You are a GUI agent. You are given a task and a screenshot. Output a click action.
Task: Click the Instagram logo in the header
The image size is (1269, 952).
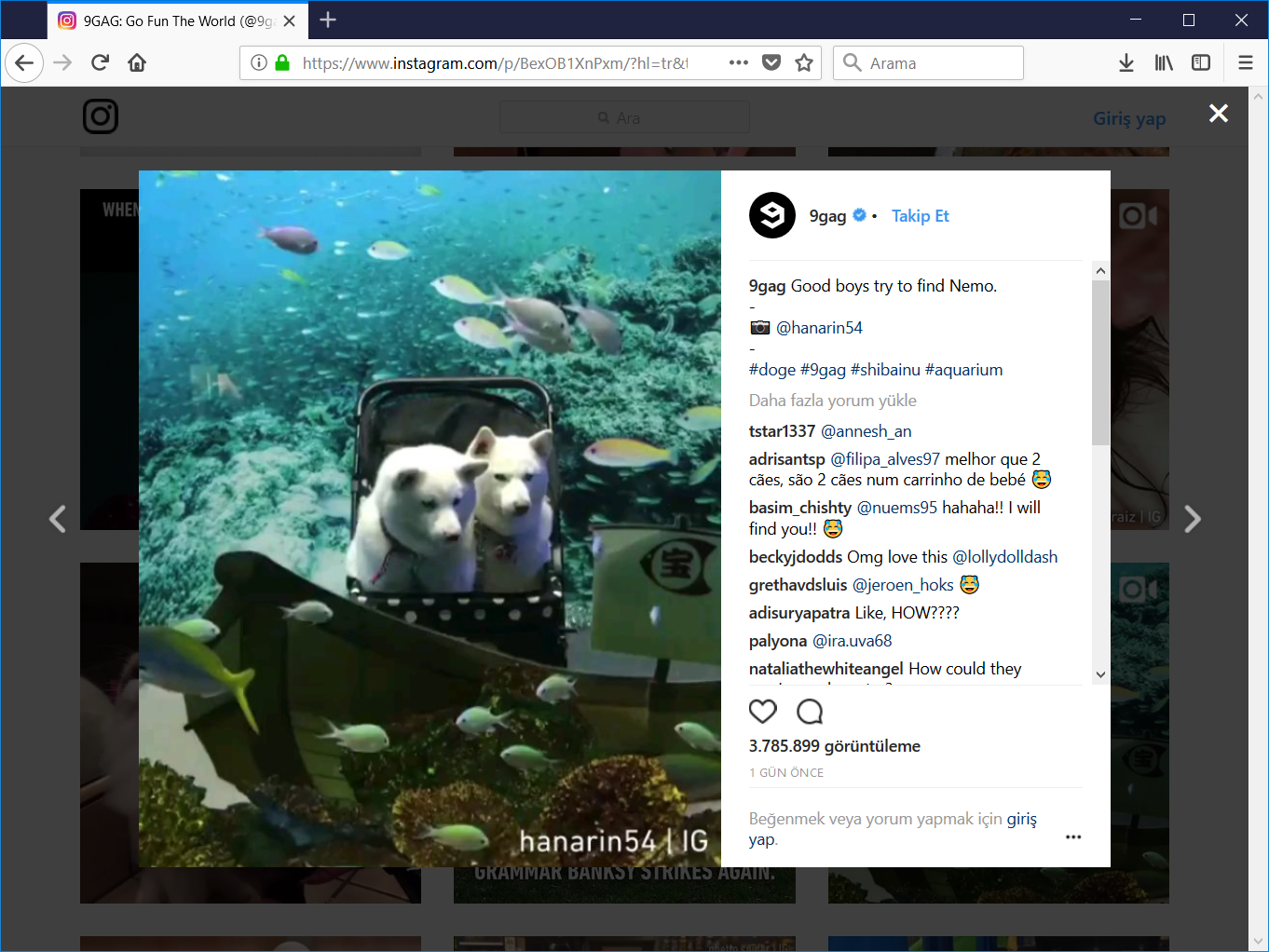click(101, 116)
